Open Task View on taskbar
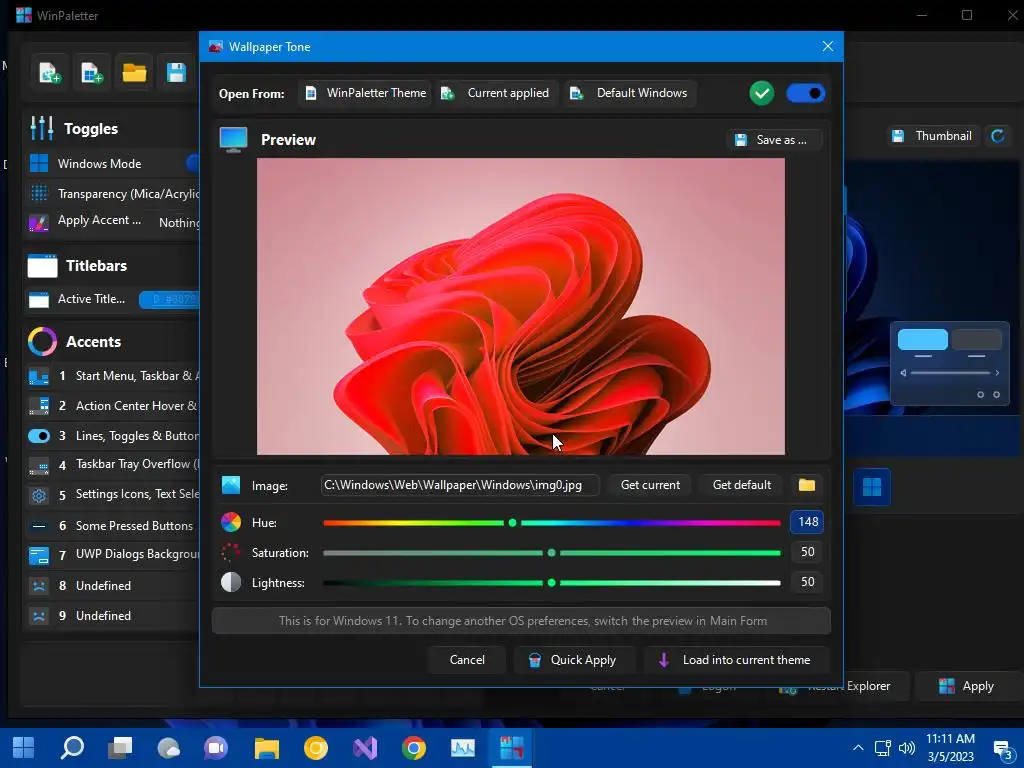The height and width of the screenshot is (768, 1024). tap(120, 748)
